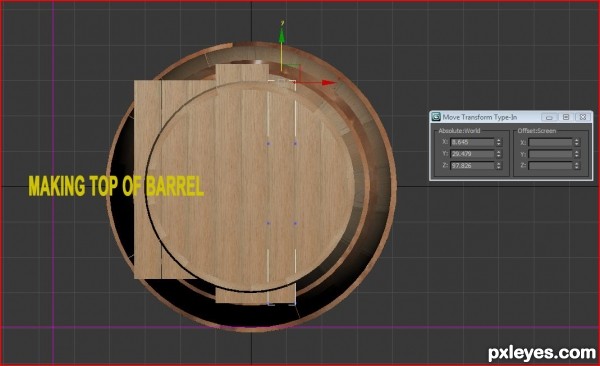Image resolution: width=600 pixels, height=366 pixels.
Task: Minimize the Move Transform Type-In dialog
Action: 549,117
